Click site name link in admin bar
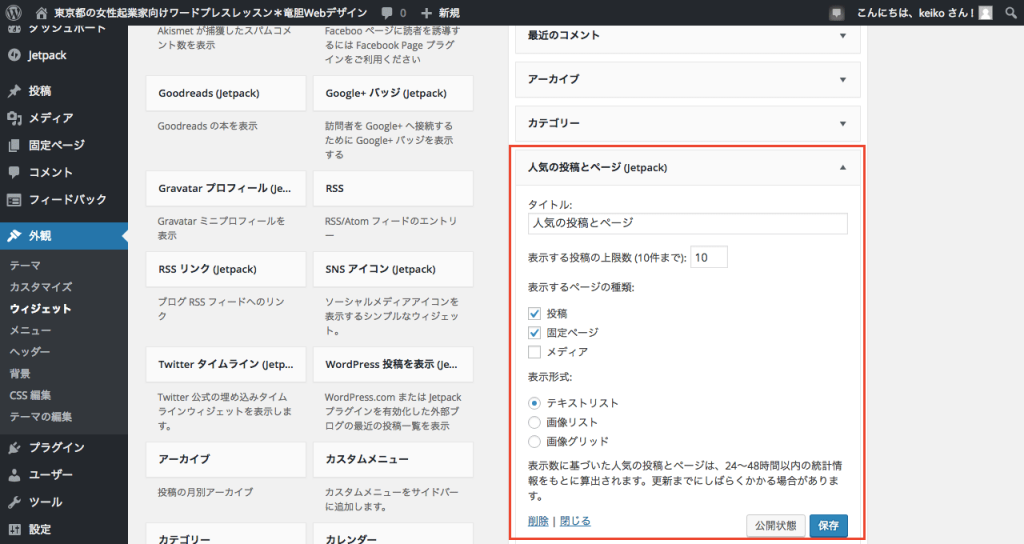 [x=210, y=13]
